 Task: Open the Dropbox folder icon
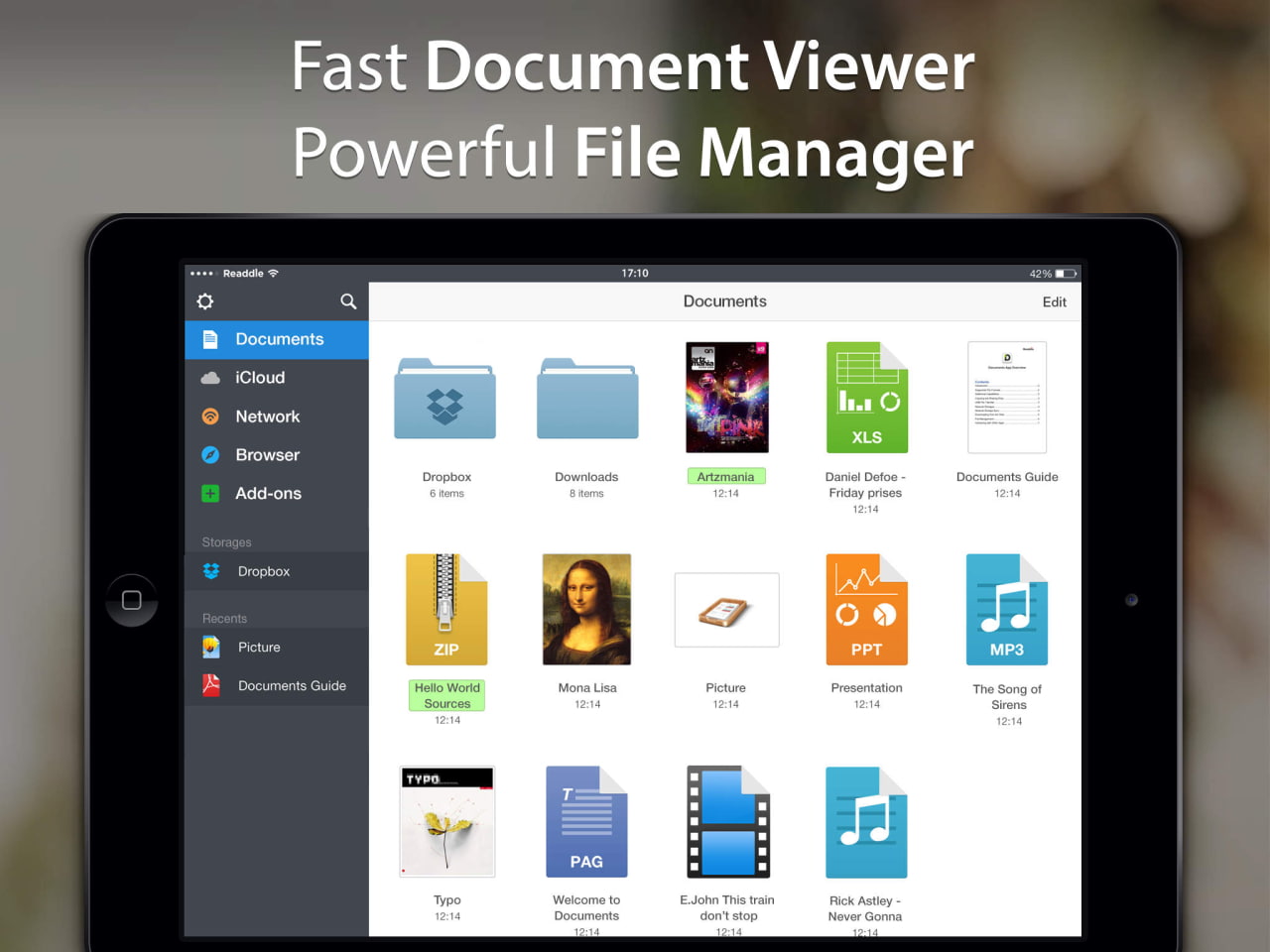445,400
